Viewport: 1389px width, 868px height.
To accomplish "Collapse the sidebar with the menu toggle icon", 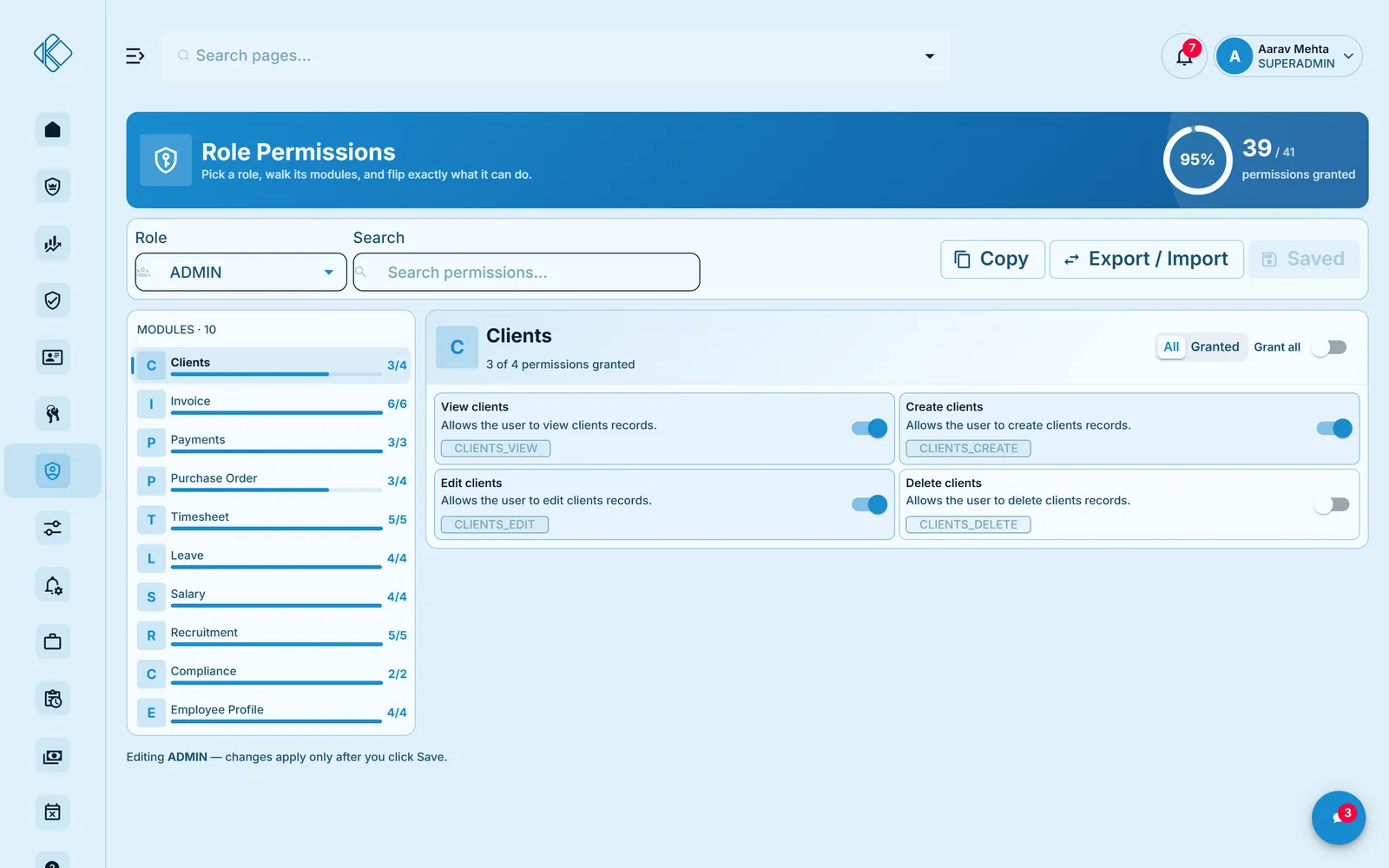I will (x=135, y=56).
